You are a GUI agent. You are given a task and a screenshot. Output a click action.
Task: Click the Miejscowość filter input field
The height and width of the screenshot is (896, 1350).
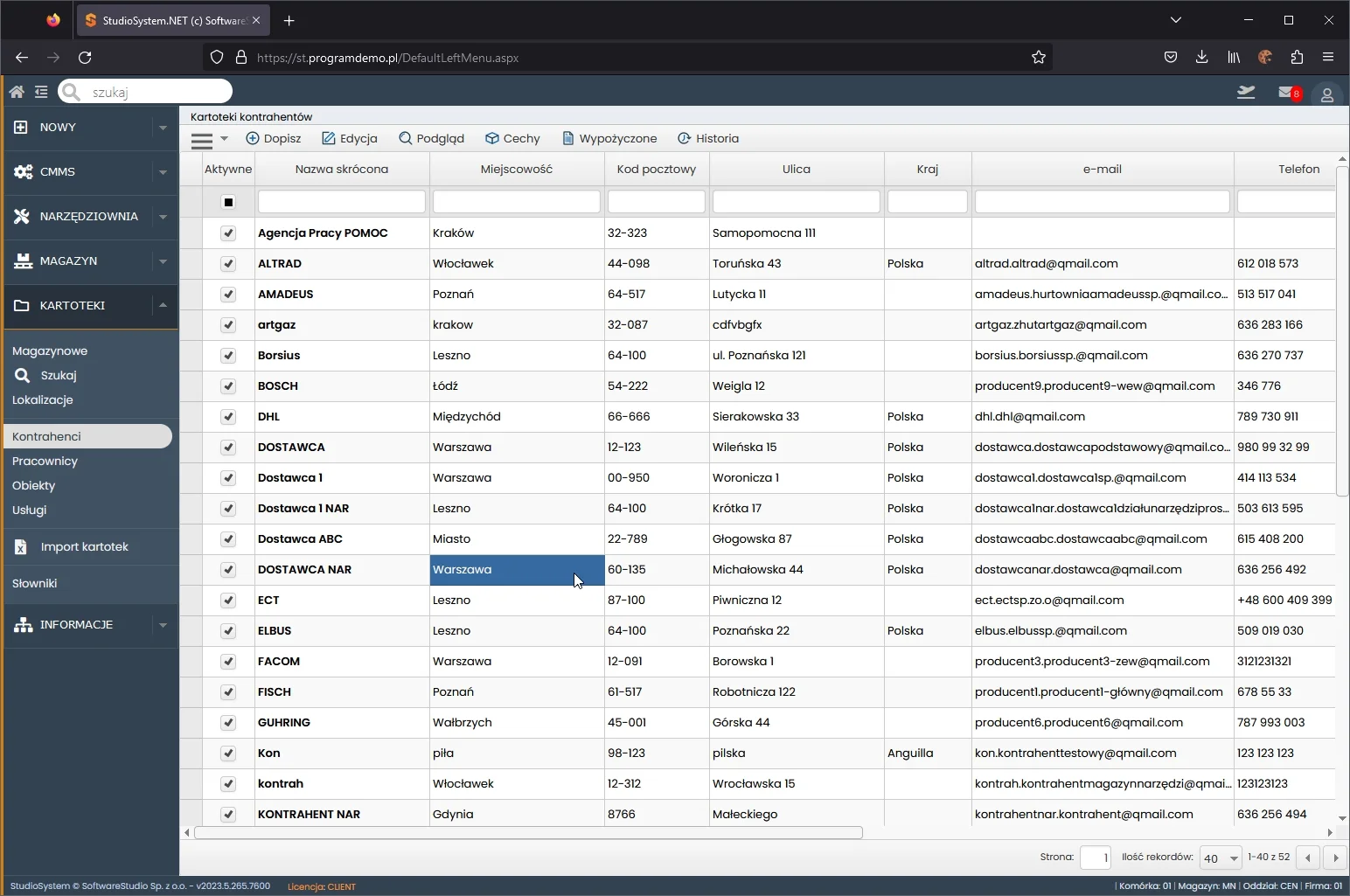coord(516,202)
